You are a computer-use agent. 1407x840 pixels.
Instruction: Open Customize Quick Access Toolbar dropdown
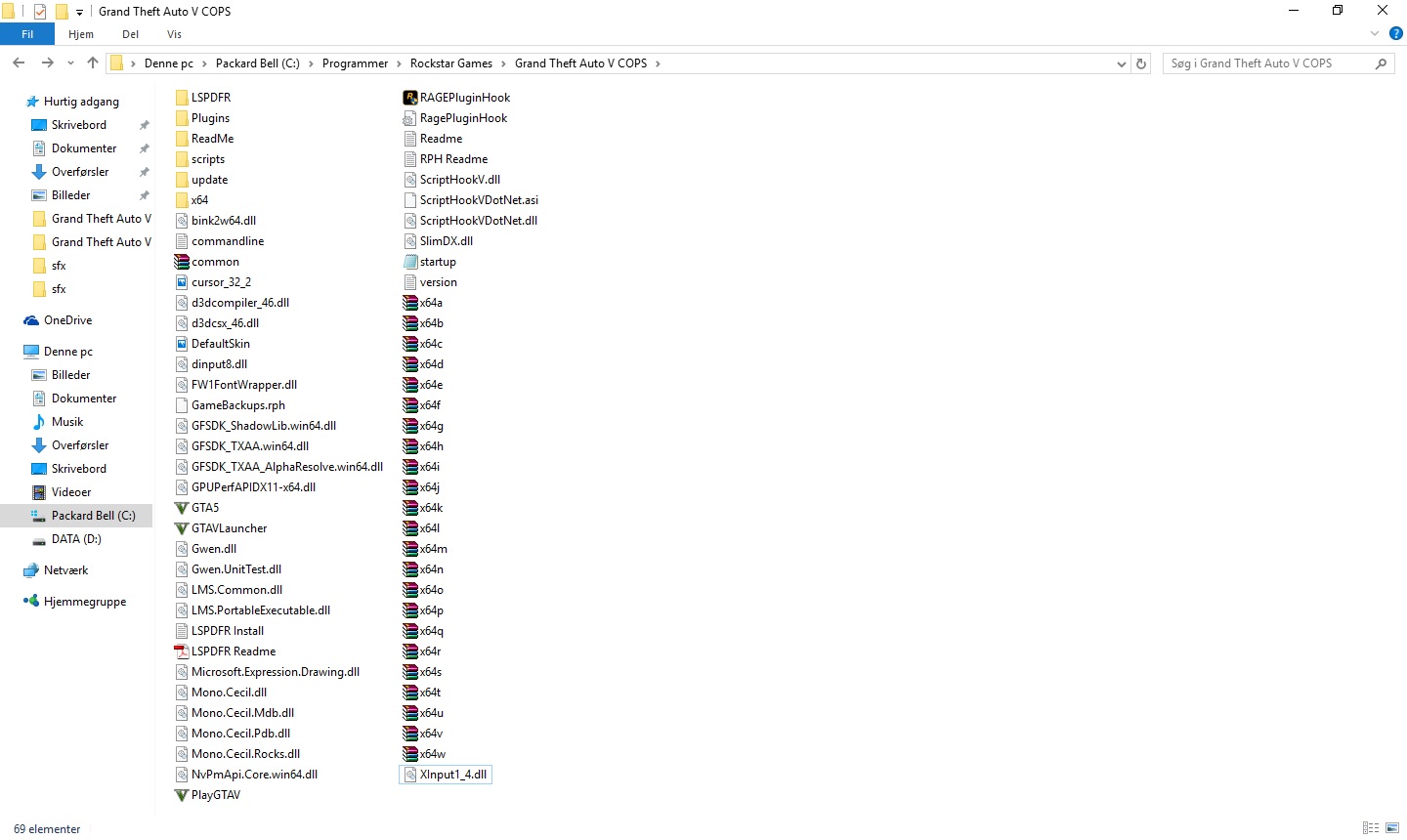(x=80, y=13)
